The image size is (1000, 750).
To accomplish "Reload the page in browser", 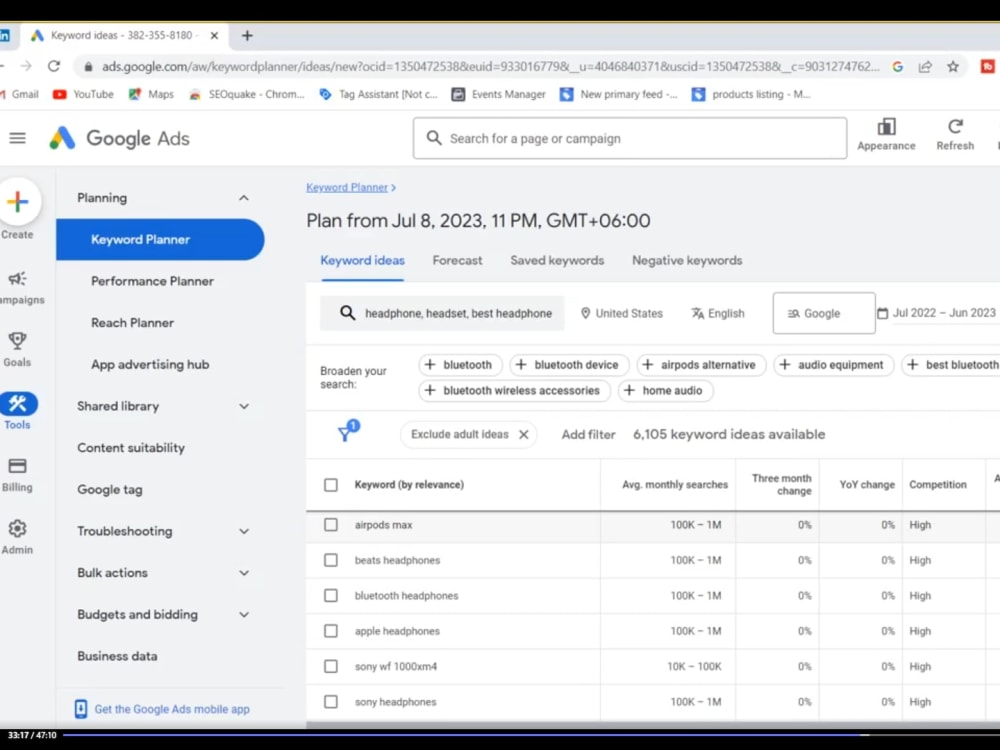I will point(54,66).
